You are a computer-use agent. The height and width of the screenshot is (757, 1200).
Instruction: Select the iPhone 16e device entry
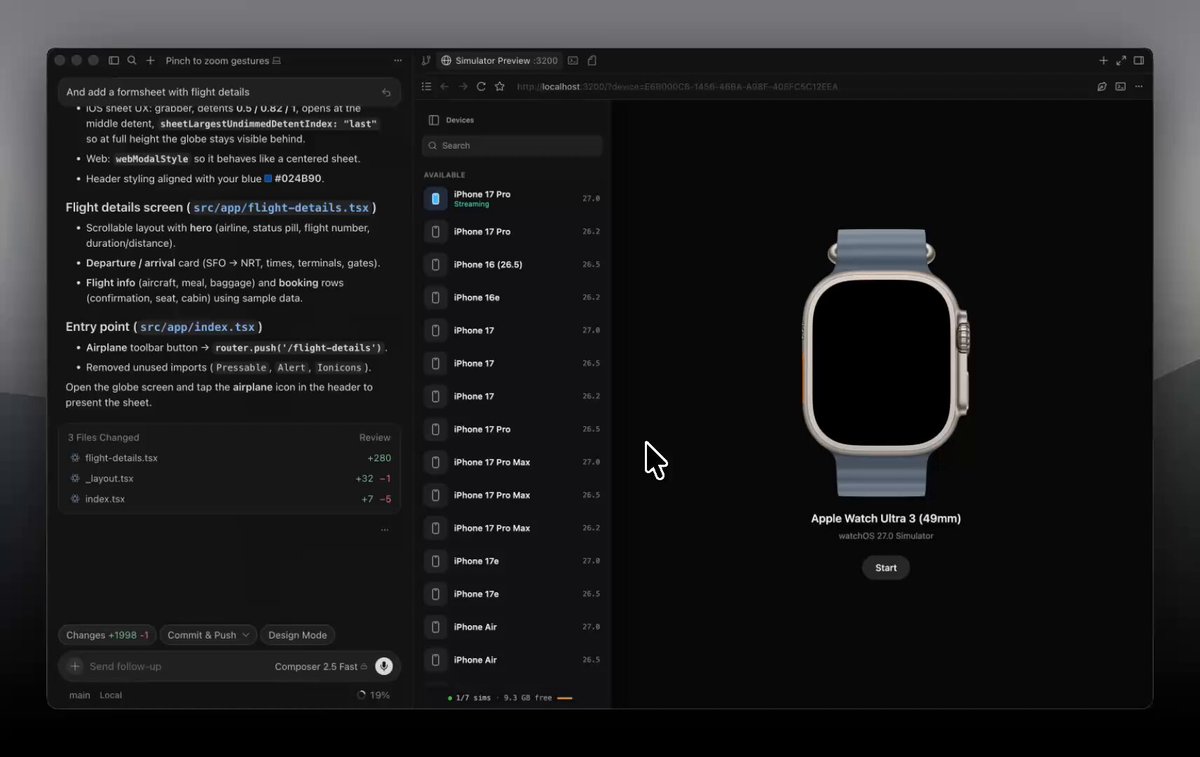pos(512,297)
